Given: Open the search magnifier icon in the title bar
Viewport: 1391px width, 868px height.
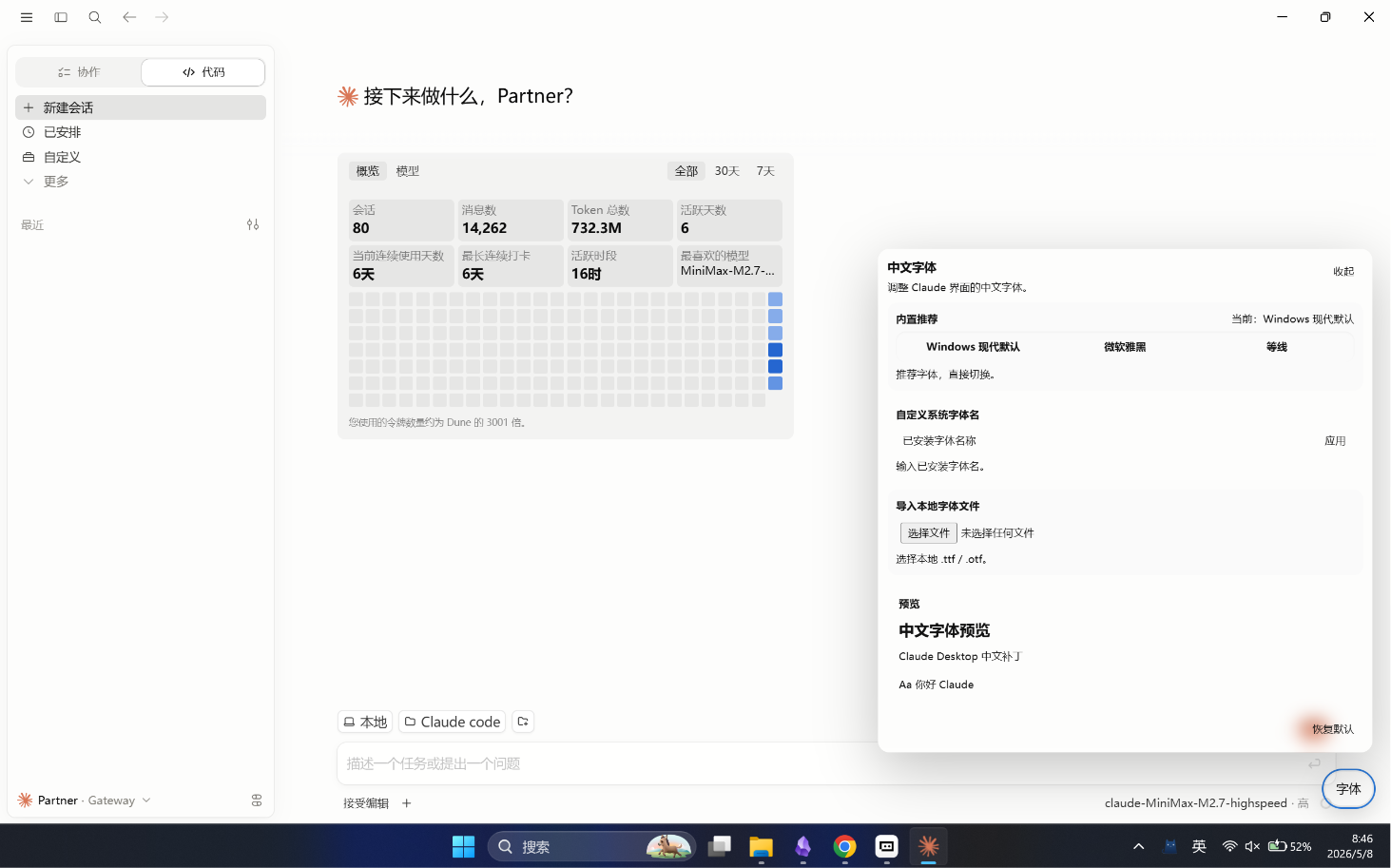Looking at the screenshot, I should (x=95, y=17).
